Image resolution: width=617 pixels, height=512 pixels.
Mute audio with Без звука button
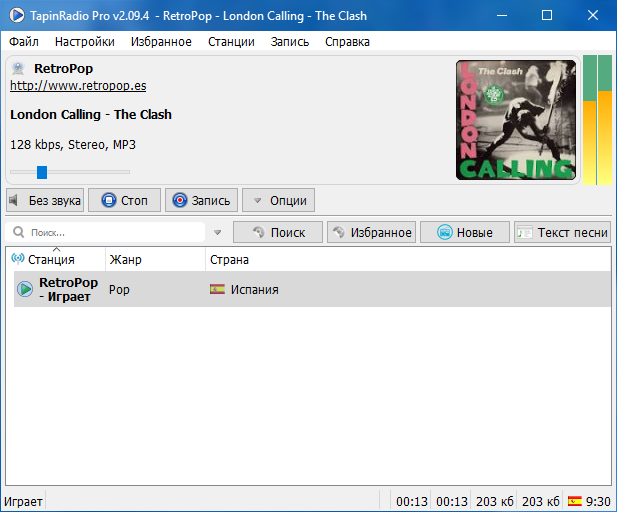click(45, 200)
